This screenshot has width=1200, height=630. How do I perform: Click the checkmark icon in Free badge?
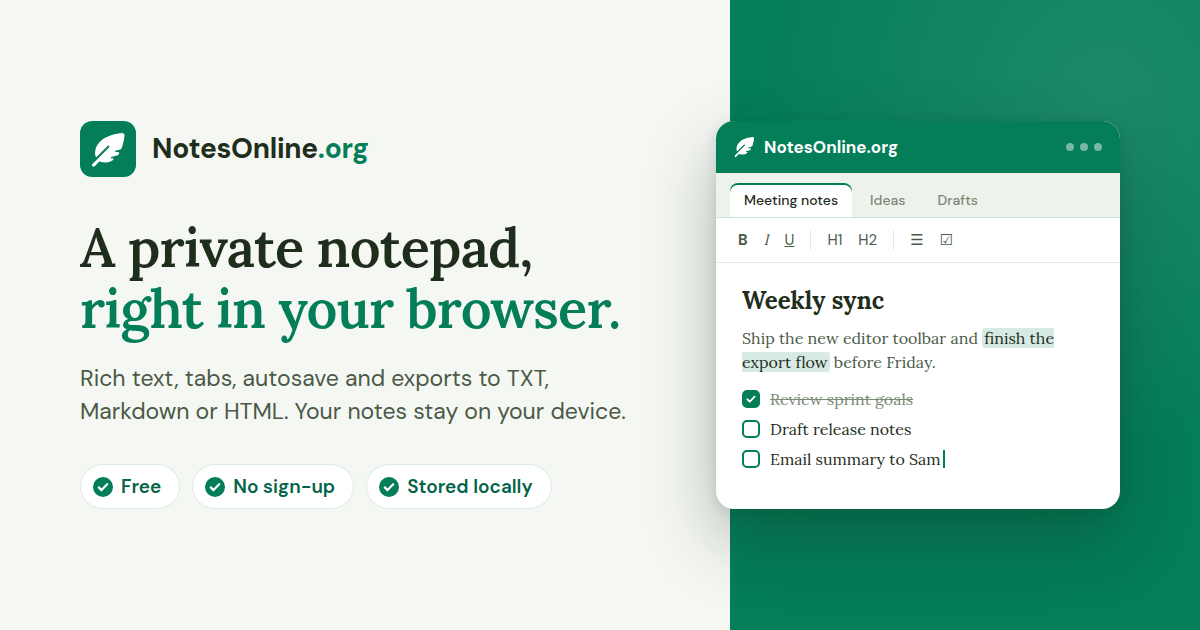tap(103, 487)
